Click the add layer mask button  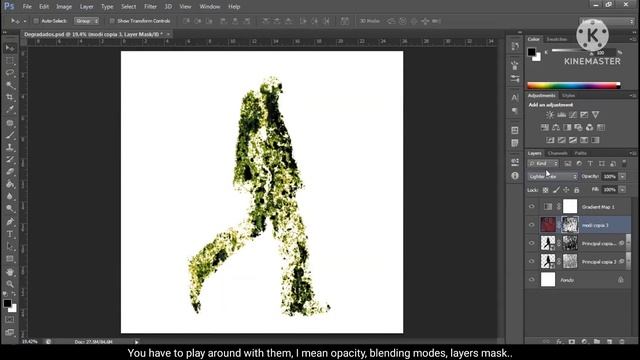[572, 342]
